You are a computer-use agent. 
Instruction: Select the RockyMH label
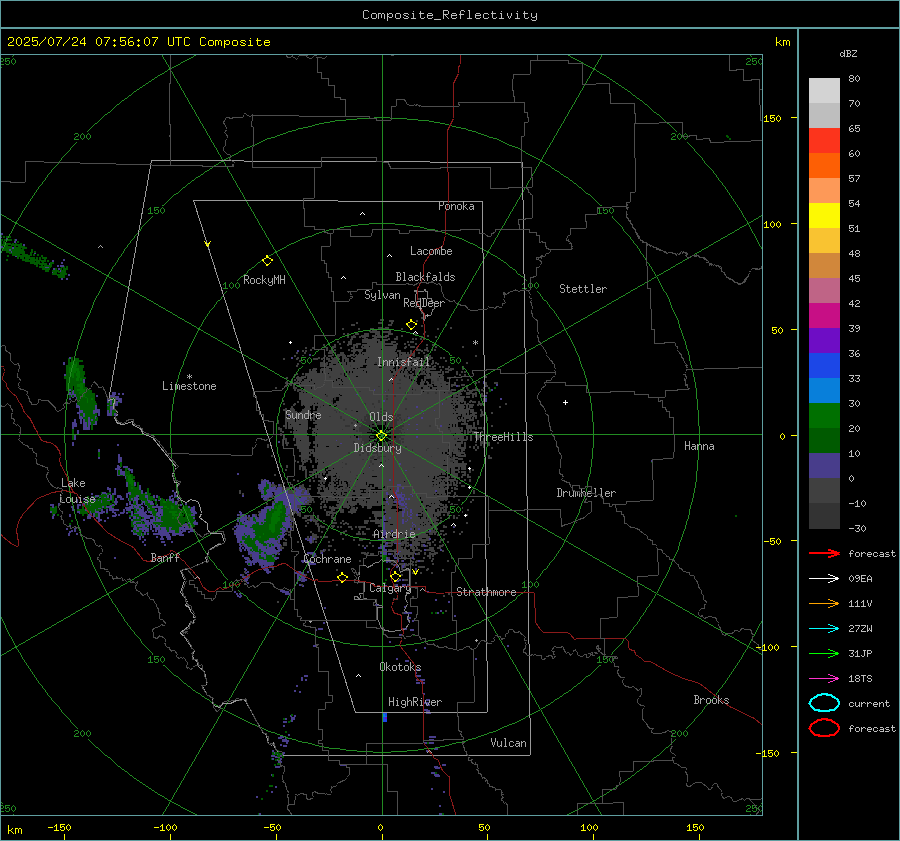[x=264, y=280]
